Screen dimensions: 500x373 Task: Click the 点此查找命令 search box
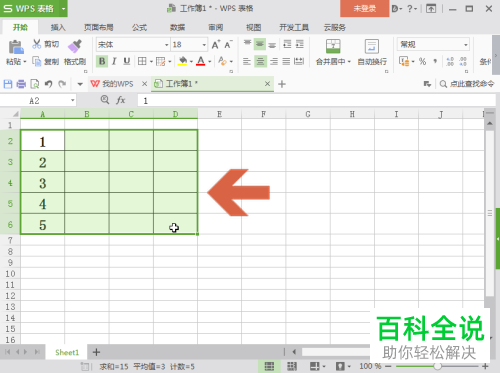point(467,84)
